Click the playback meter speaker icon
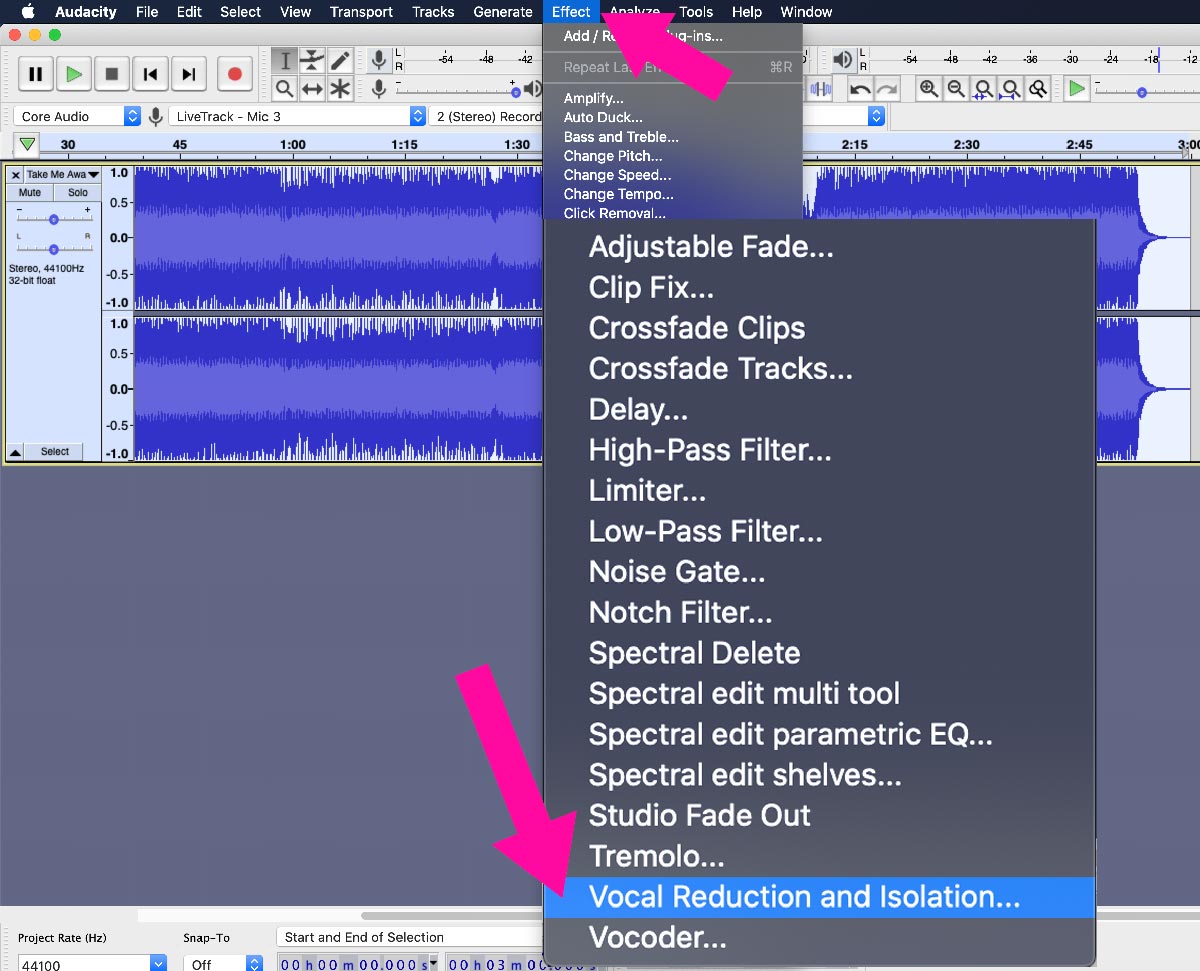 [x=843, y=60]
